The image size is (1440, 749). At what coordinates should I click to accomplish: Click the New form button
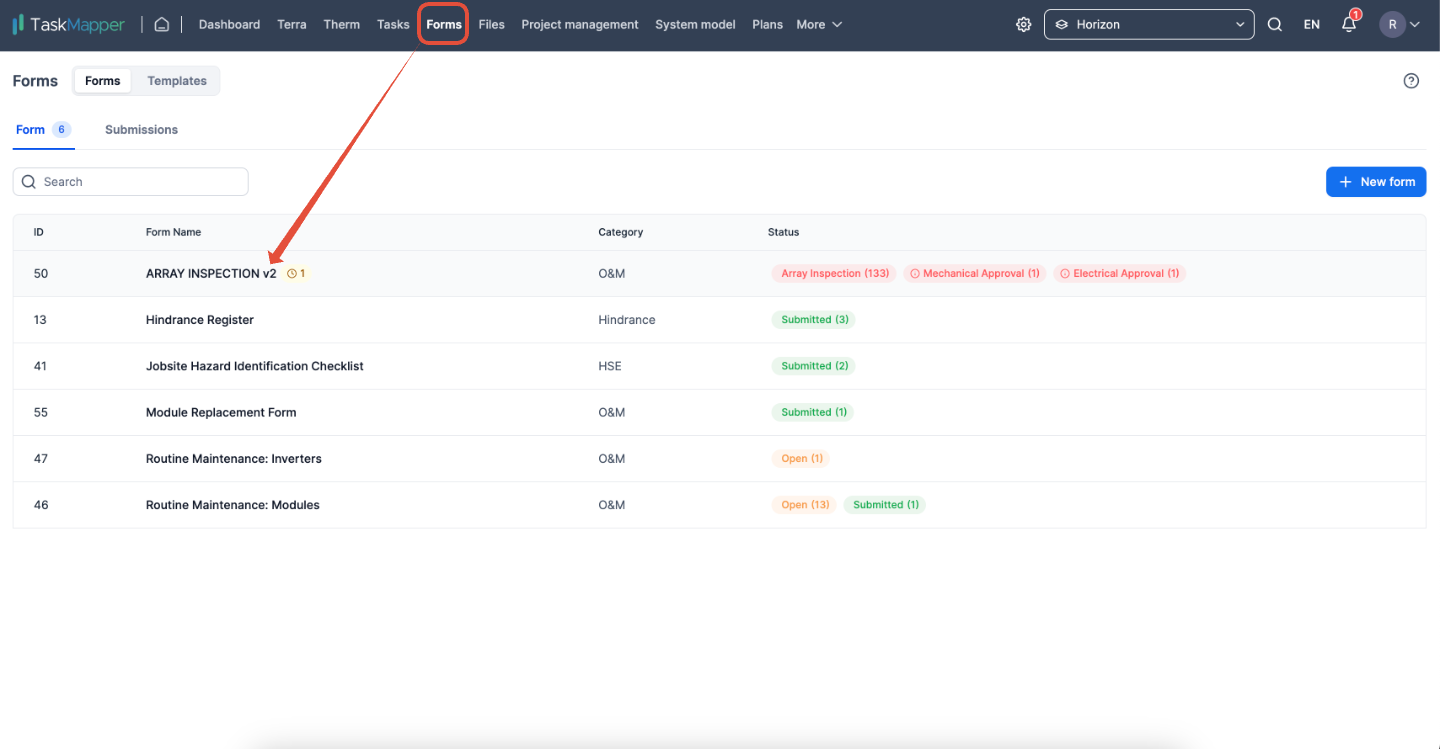1376,182
